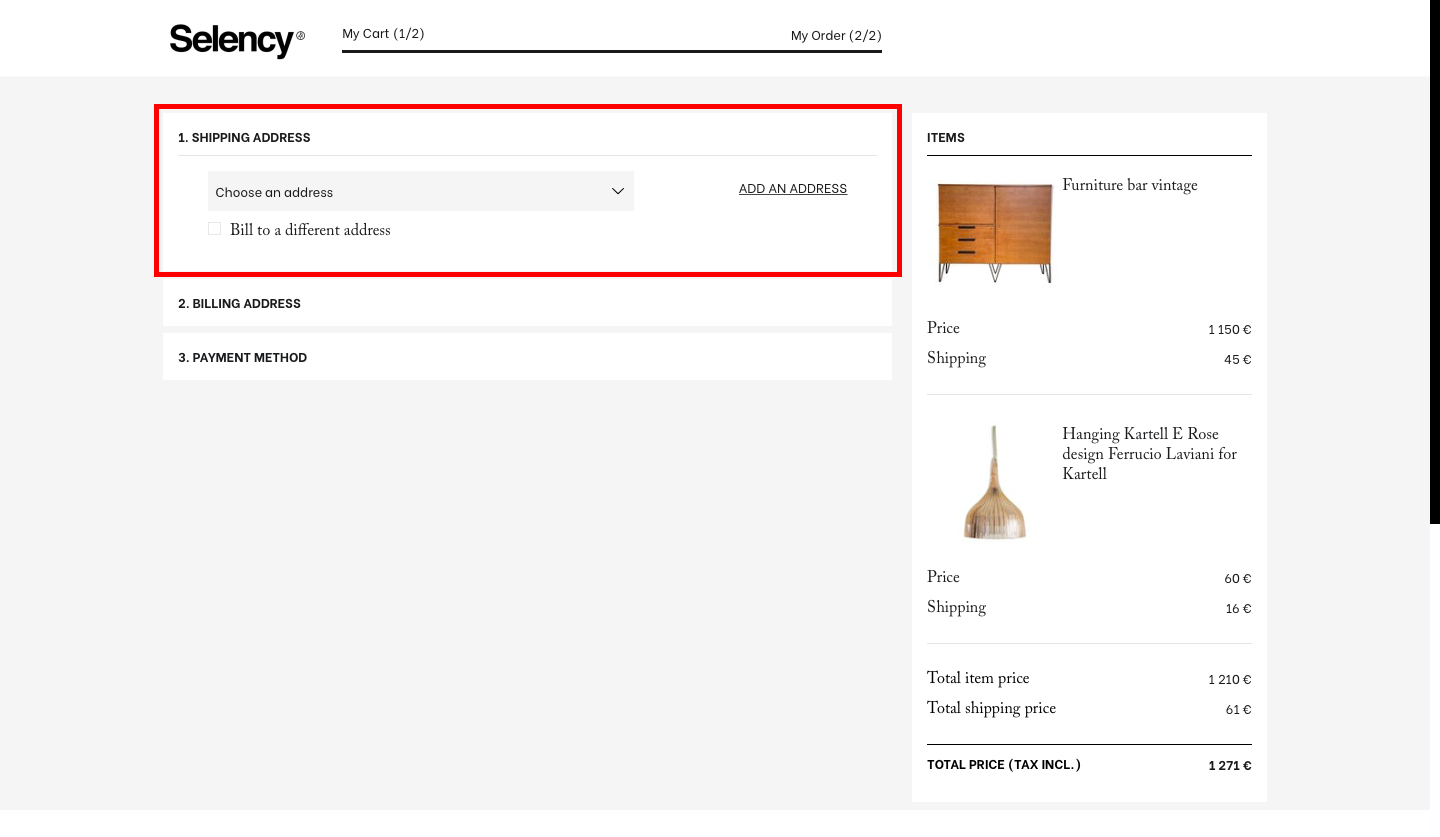Click the 60 € lamp price

point(1237,579)
